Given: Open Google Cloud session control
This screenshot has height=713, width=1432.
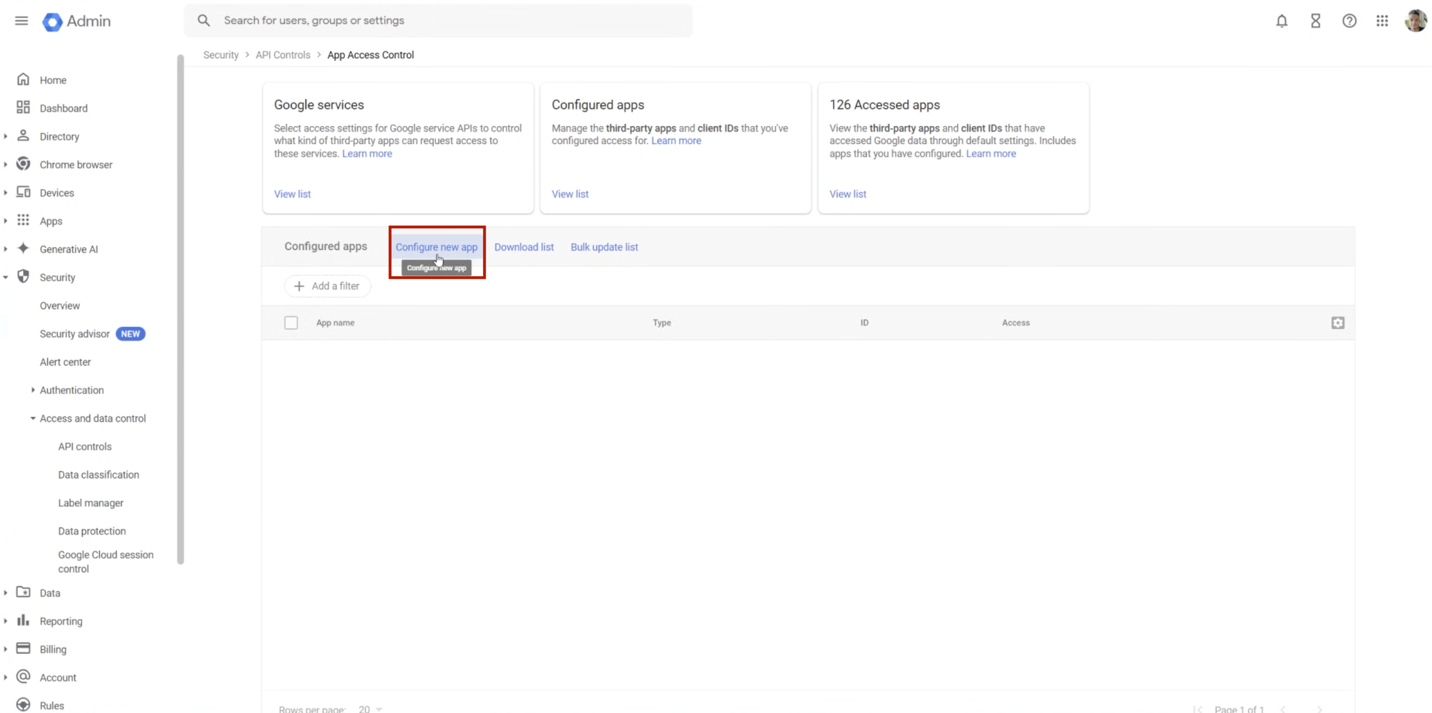Looking at the screenshot, I should (106, 562).
